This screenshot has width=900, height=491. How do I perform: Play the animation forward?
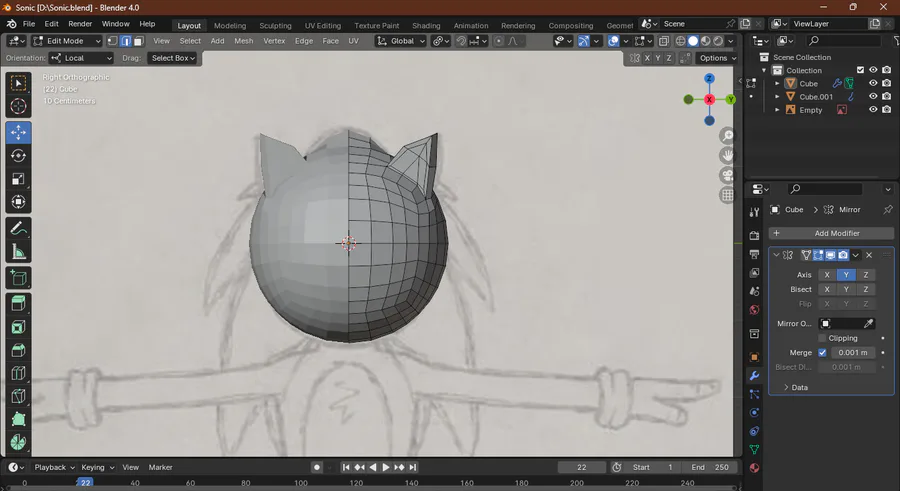tap(386, 467)
